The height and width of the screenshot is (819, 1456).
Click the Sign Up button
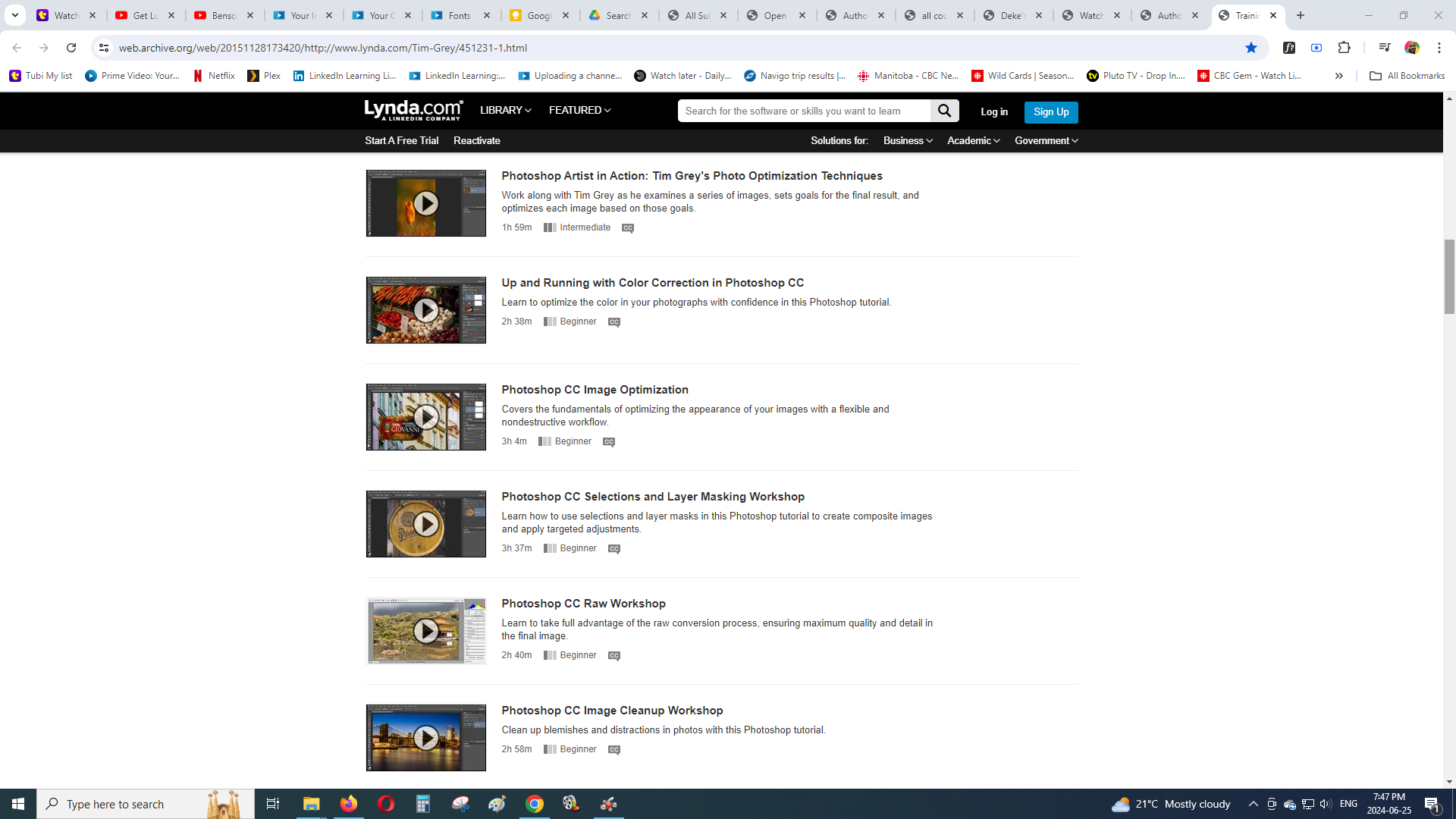(1050, 111)
